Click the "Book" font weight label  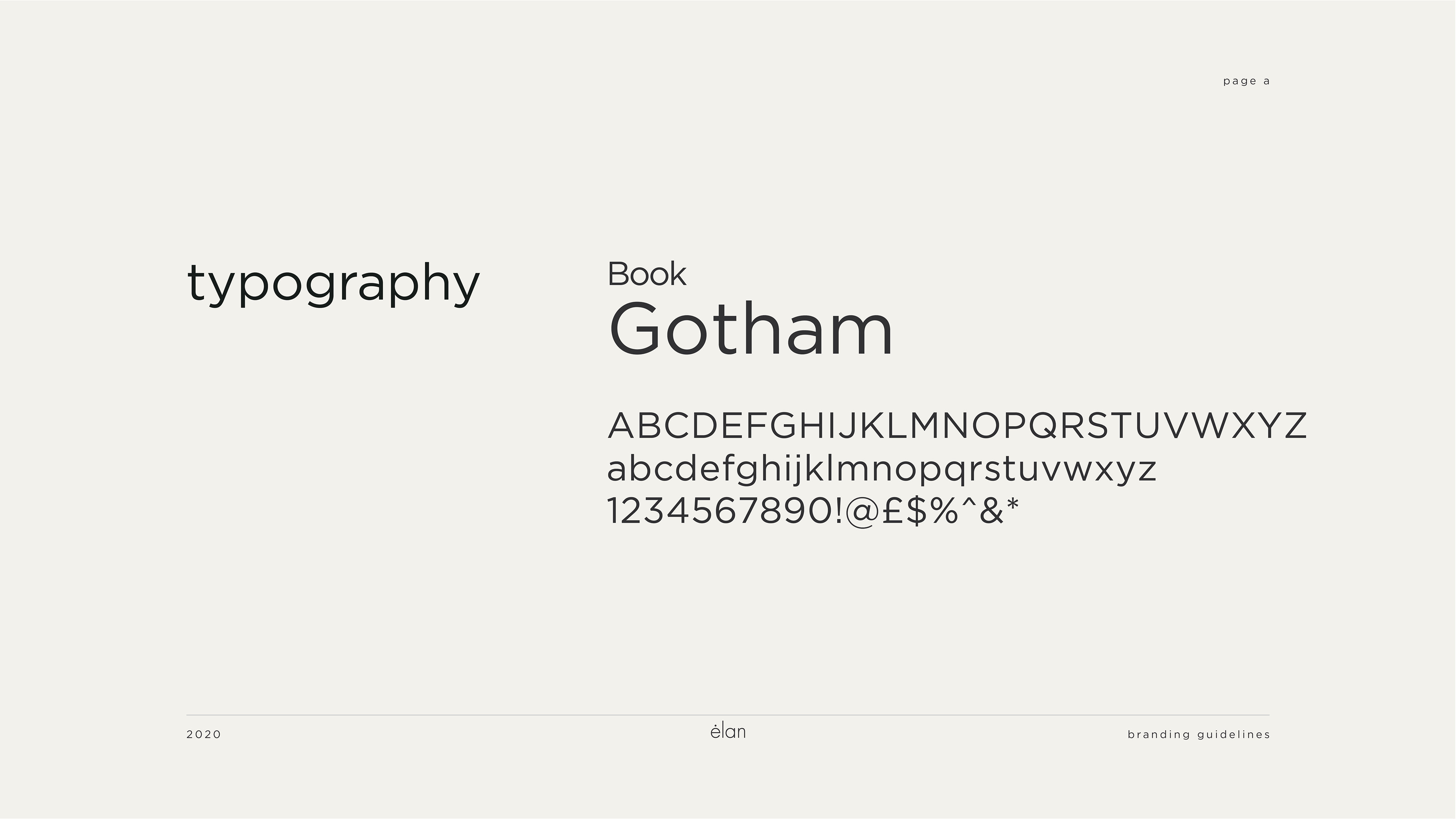[646, 274]
